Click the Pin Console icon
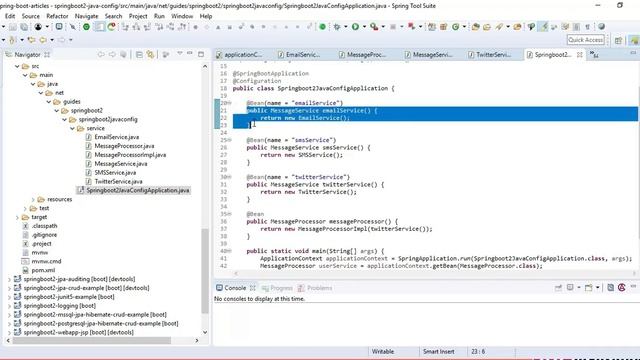640x360 pixels. [x=558, y=288]
